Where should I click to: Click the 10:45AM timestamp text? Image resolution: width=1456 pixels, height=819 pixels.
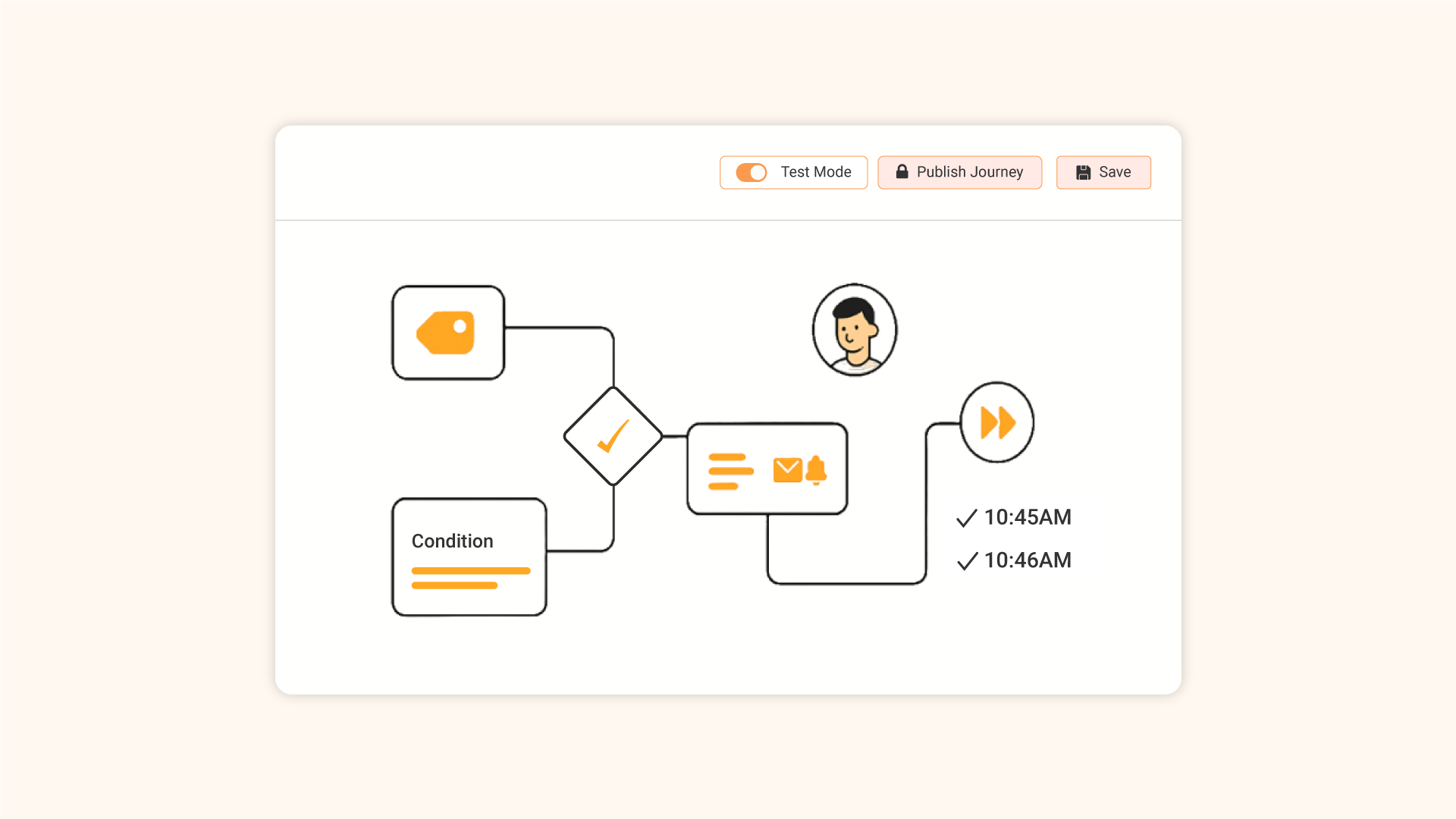tap(1027, 517)
